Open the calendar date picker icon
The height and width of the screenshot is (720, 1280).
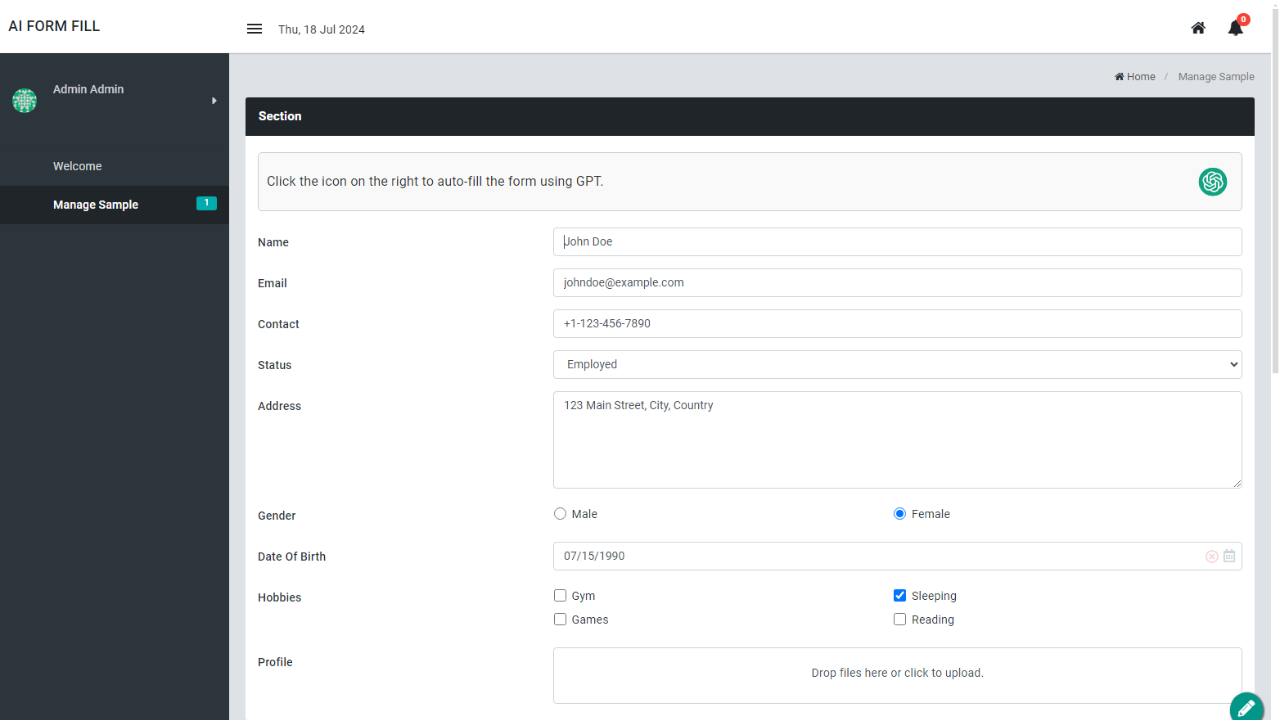1229,556
